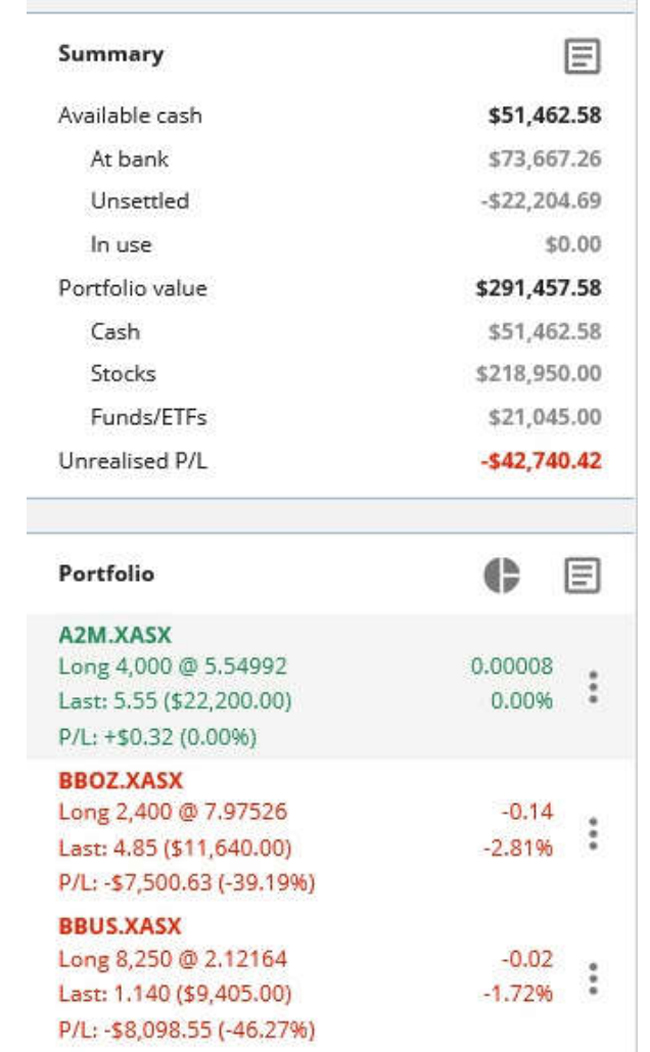
Task: Open the Portfolio pie chart view
Action: tap(502, 575)
